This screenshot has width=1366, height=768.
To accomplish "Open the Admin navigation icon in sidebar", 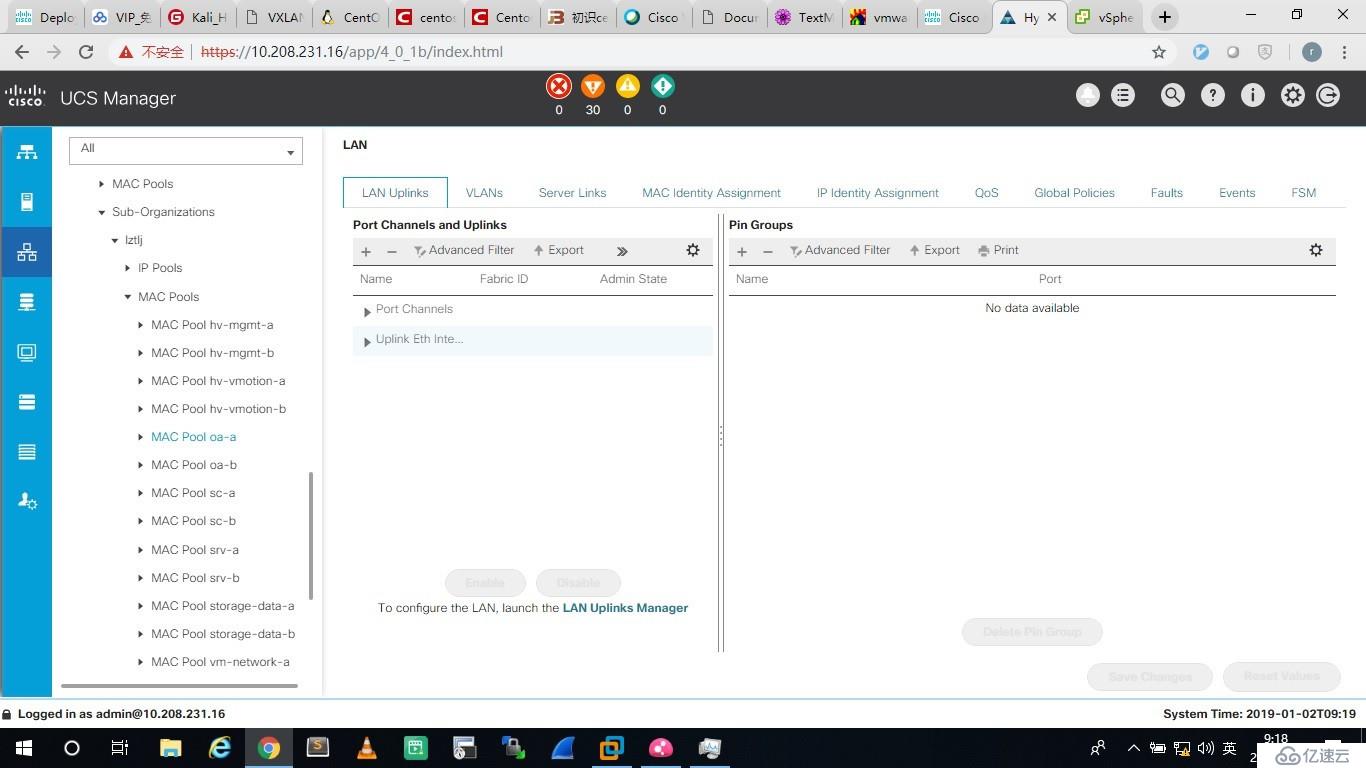I will coord(26,502).
